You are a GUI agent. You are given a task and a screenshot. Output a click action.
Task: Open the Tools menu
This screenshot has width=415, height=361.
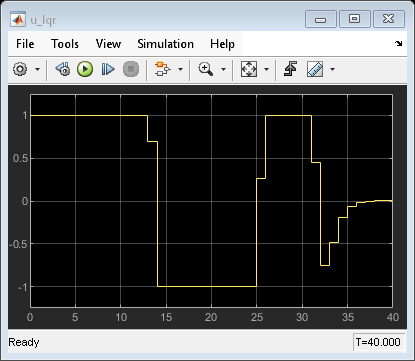[65, 44]
